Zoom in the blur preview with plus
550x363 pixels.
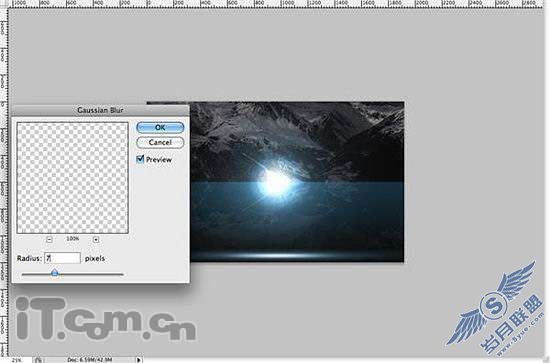coord(96,240)
